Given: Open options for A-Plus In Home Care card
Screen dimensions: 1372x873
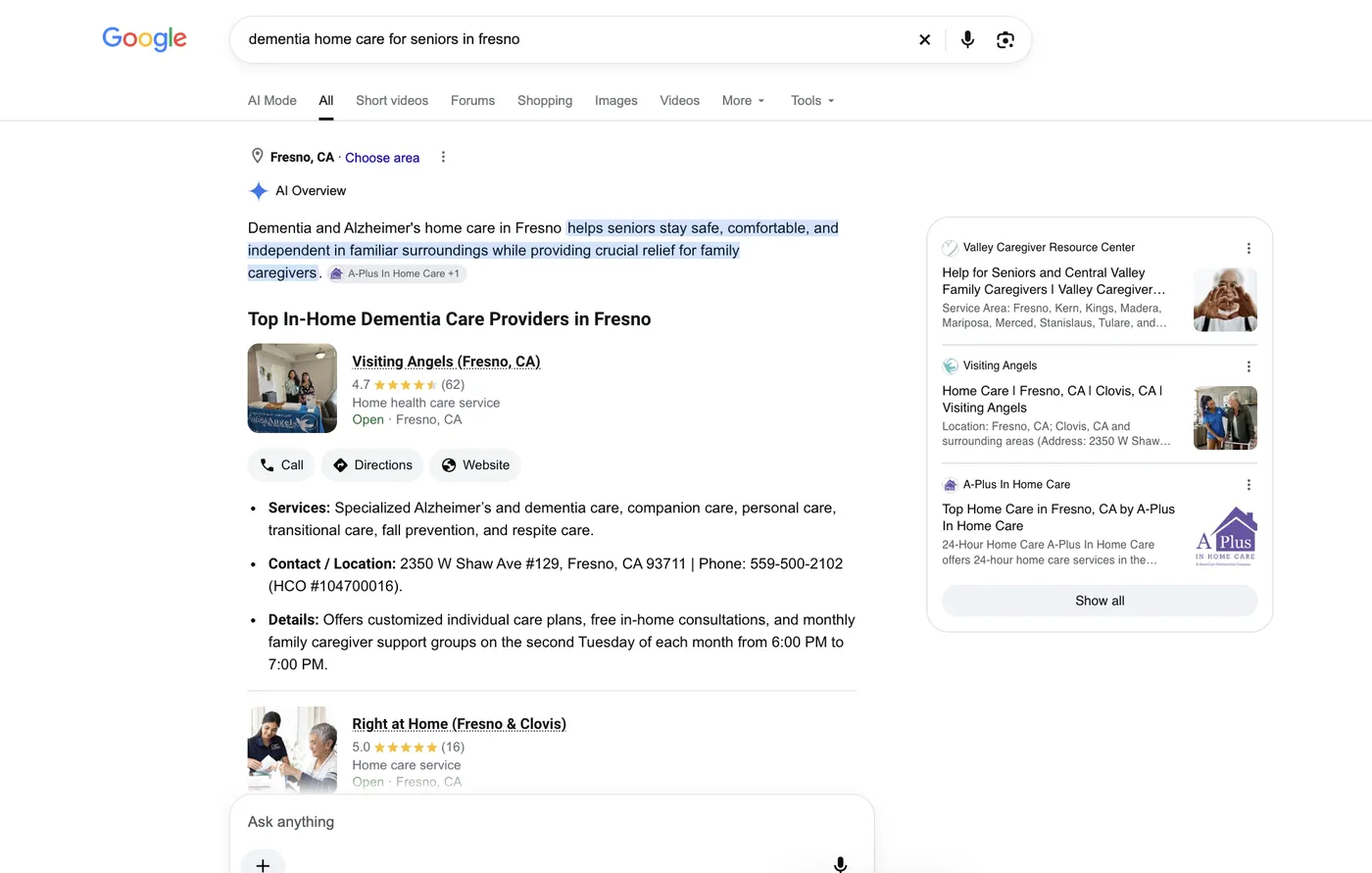Looking at the screenshot, I should pyautogui.click(x=1249, y=485).
